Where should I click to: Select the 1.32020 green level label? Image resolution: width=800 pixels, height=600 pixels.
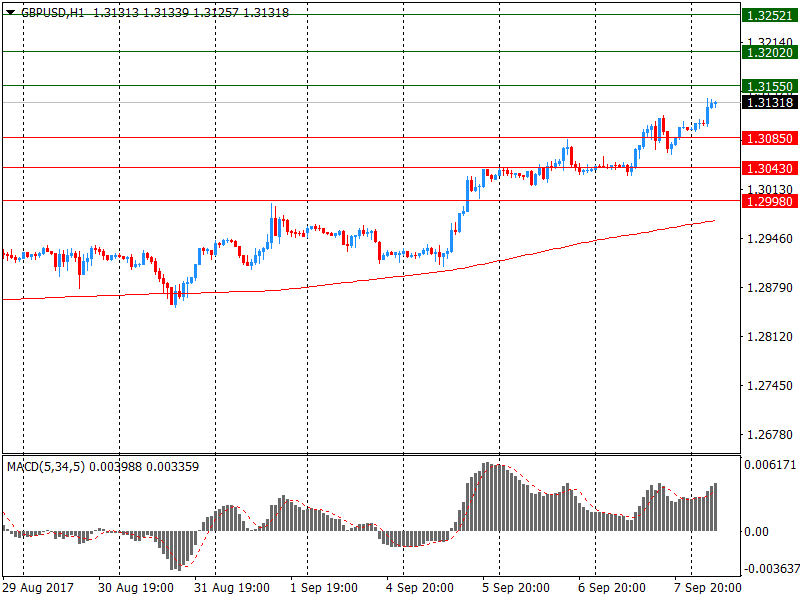[x=769, y=52]
